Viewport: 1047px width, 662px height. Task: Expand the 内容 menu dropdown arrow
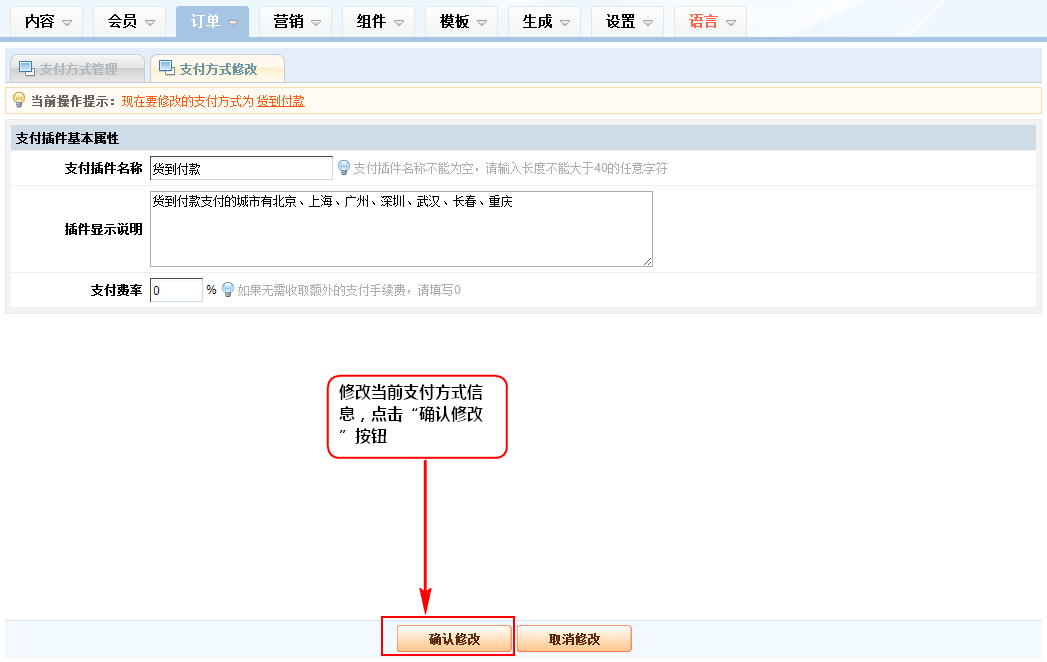pos(67,22)
